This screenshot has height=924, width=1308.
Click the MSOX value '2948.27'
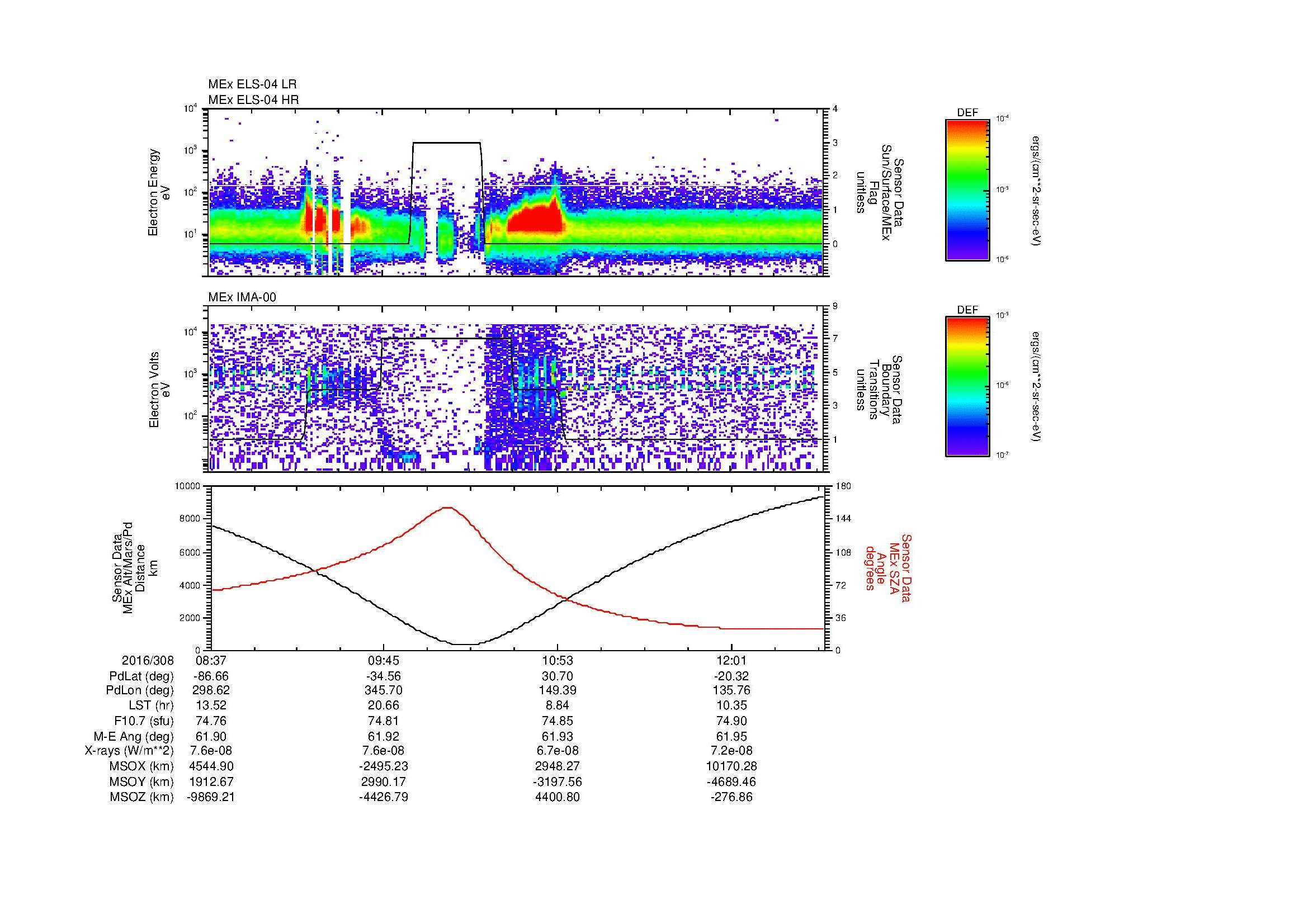558,766
